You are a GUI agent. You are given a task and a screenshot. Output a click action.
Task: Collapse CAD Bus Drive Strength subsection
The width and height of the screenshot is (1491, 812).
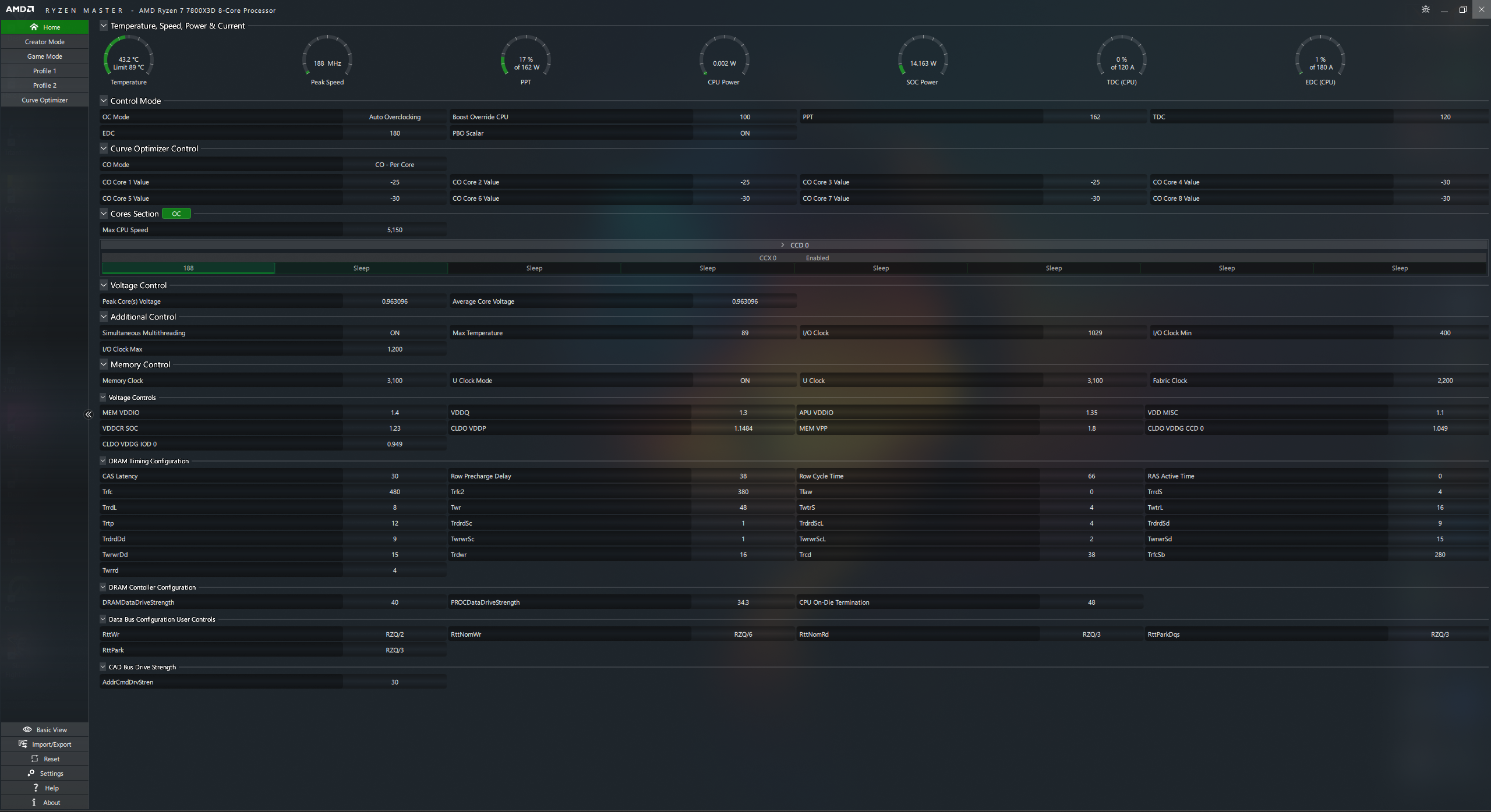tap(103, 666)
